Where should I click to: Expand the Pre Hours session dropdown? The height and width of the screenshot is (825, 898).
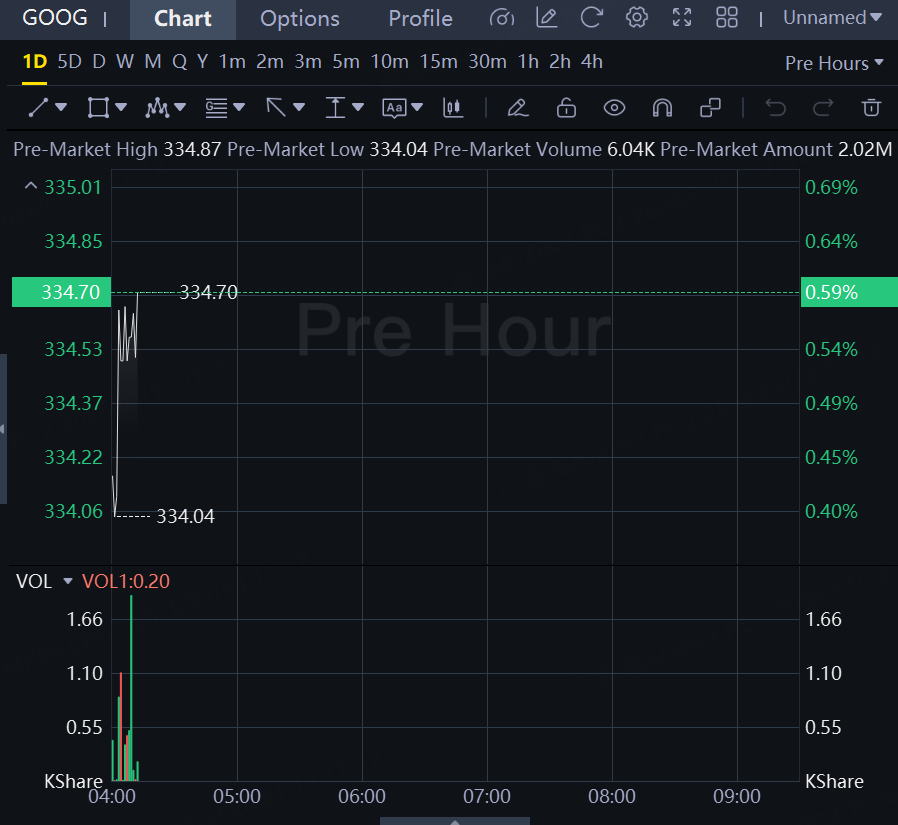(x=834, y=63)
